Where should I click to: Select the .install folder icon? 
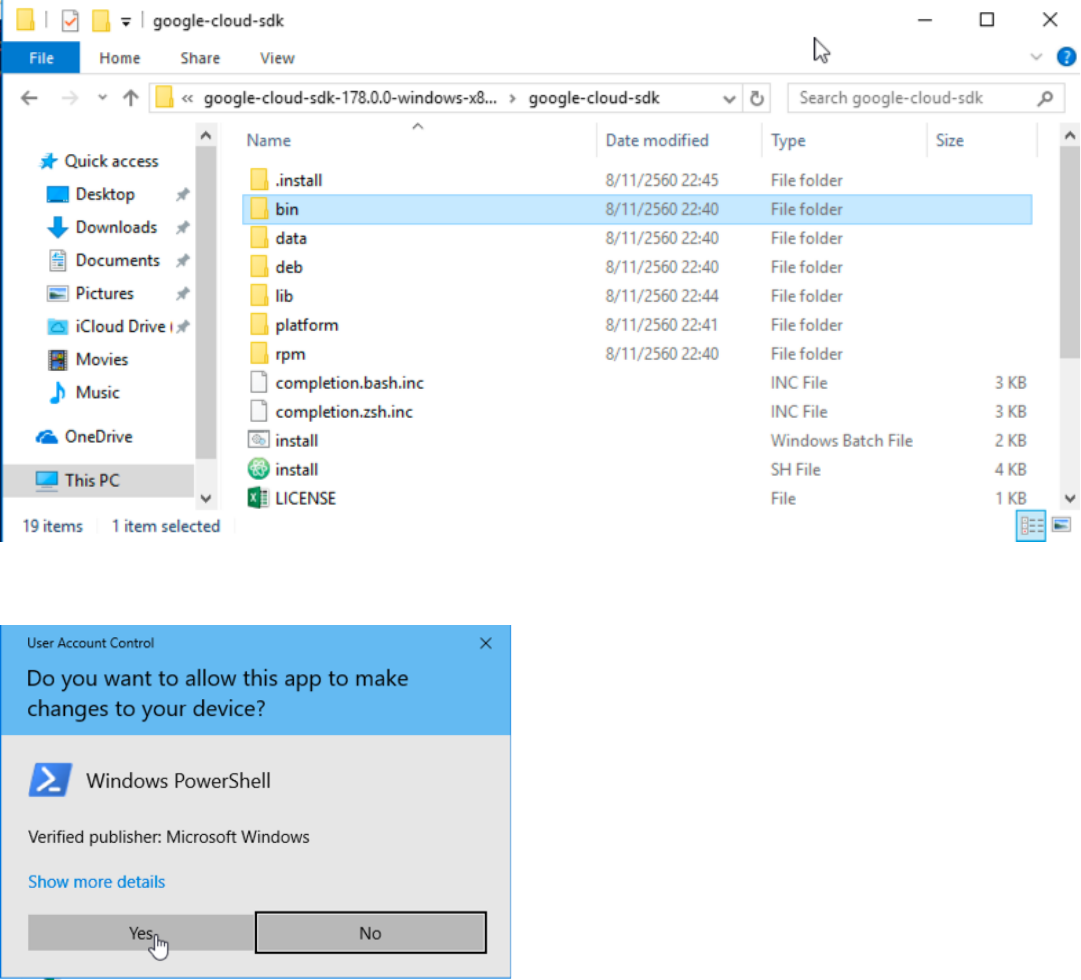click(x=259, y=180)
